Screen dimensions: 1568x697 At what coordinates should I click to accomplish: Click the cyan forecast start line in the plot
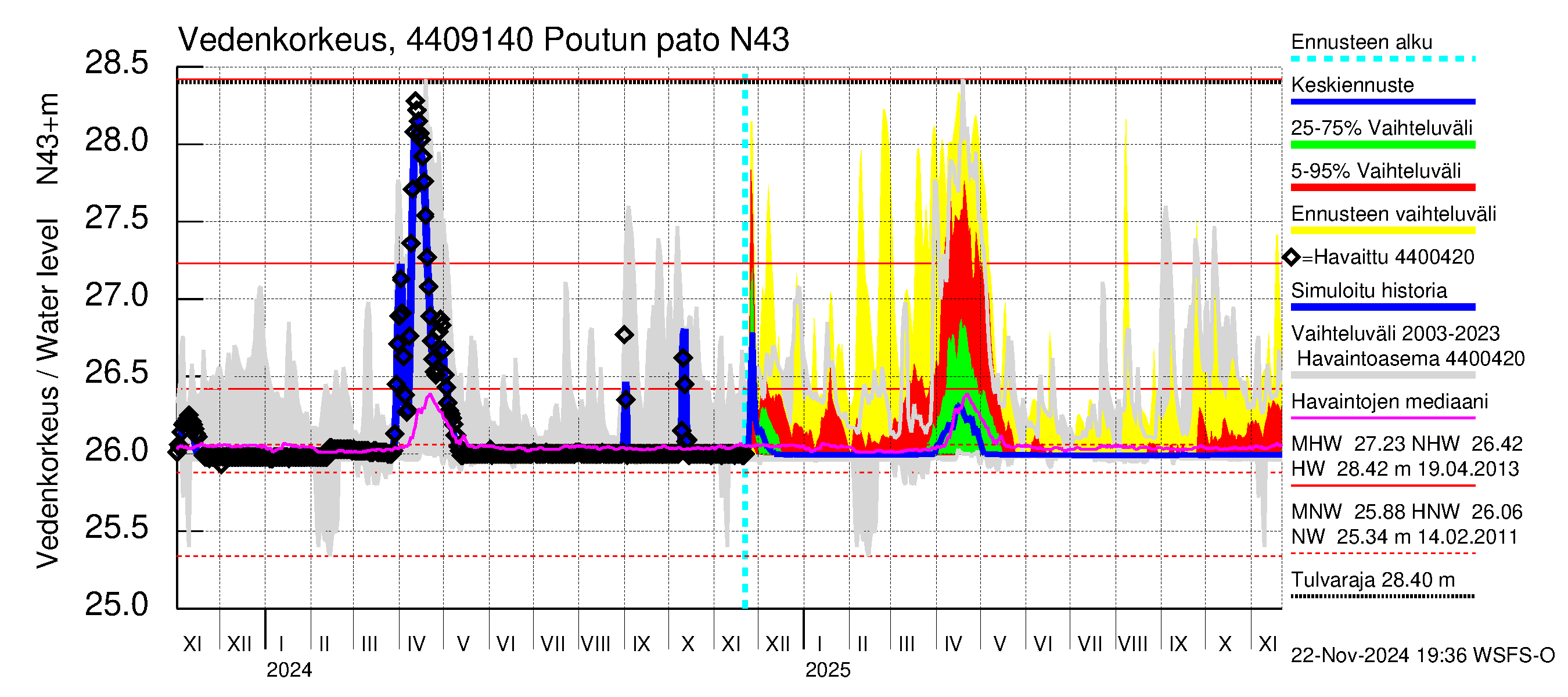click(x=745, y=341)
